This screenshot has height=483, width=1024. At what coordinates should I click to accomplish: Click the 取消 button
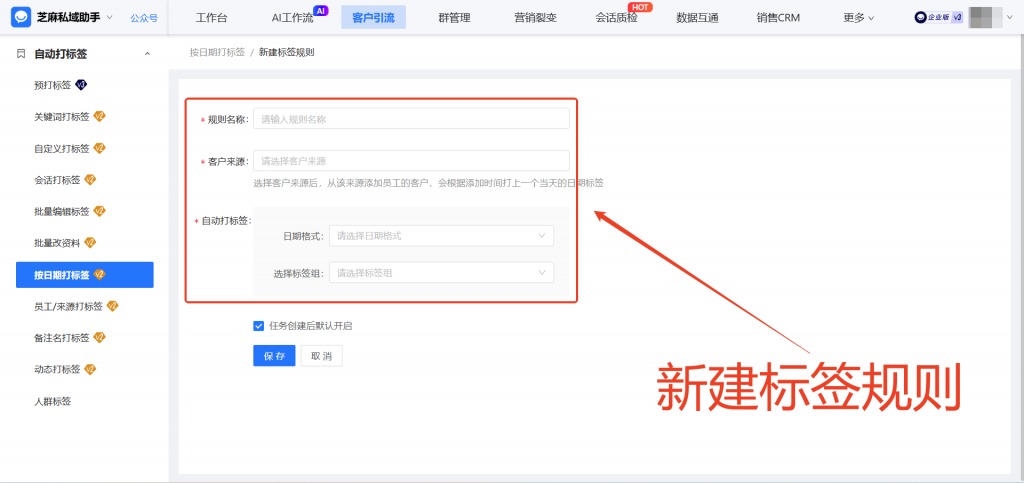coord(321,356)
